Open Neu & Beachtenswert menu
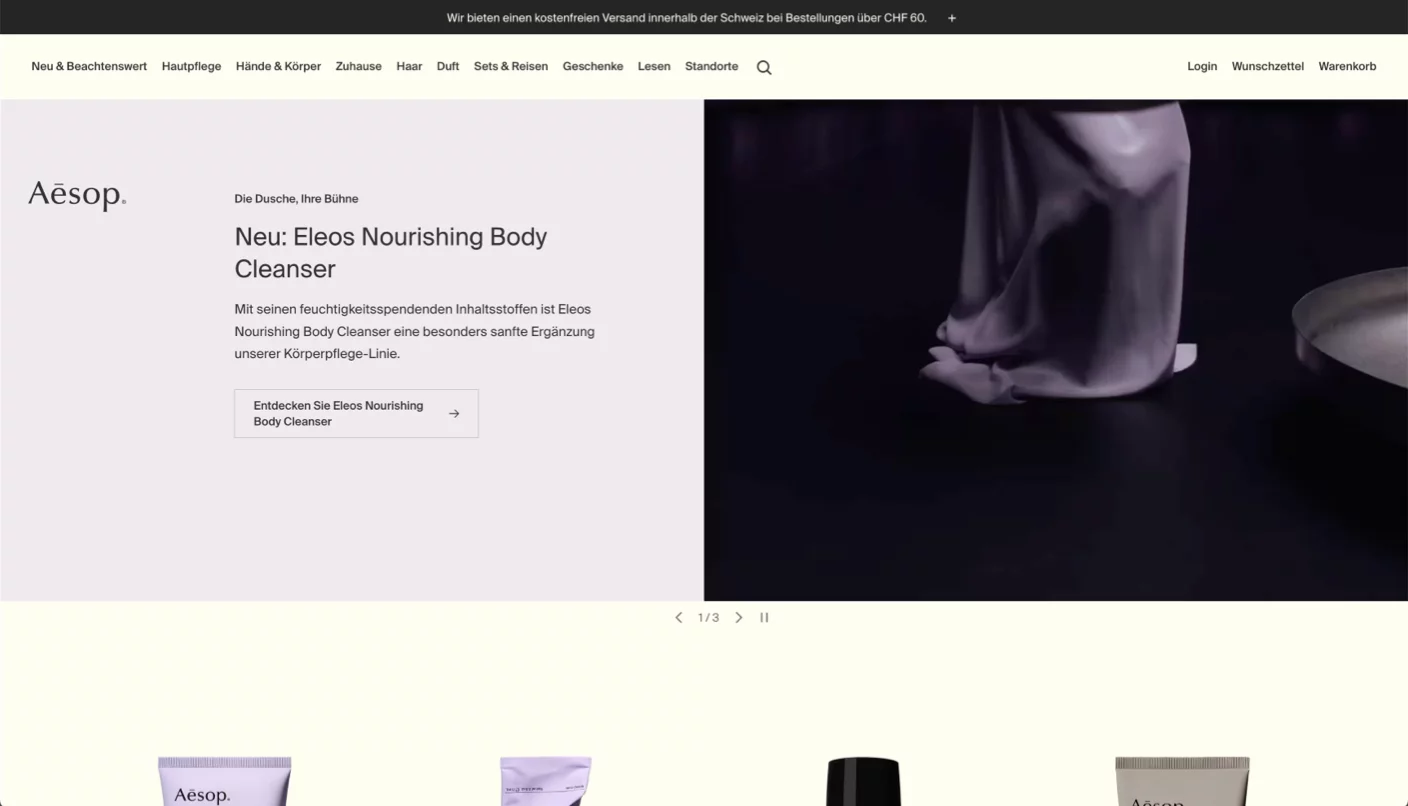Viewport: 1408px width, 806px height. 89,67
